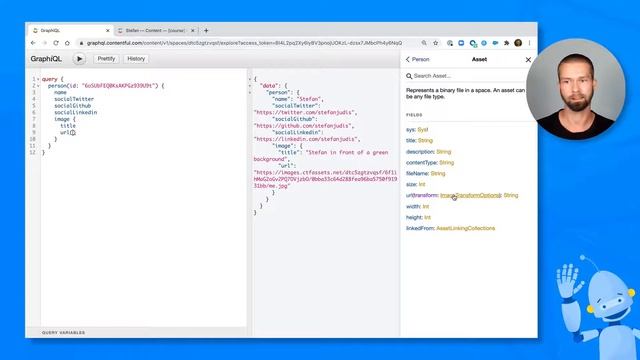Collapse the data object in results
The width and height of the screenshot is (640, 360).
point(250,86)
